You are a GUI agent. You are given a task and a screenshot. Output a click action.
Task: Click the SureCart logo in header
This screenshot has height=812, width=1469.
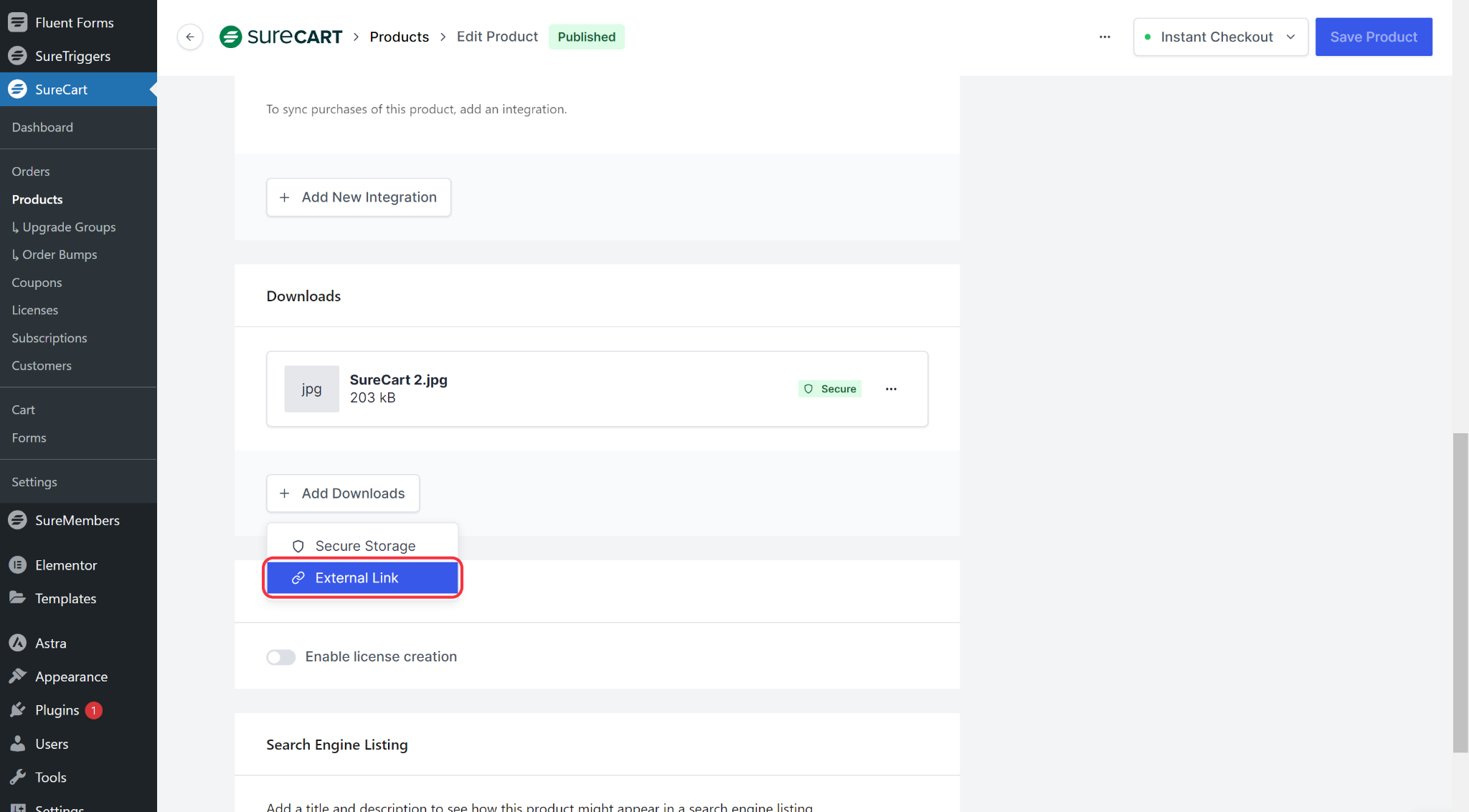pyautogui.click(x=281, y=37)
